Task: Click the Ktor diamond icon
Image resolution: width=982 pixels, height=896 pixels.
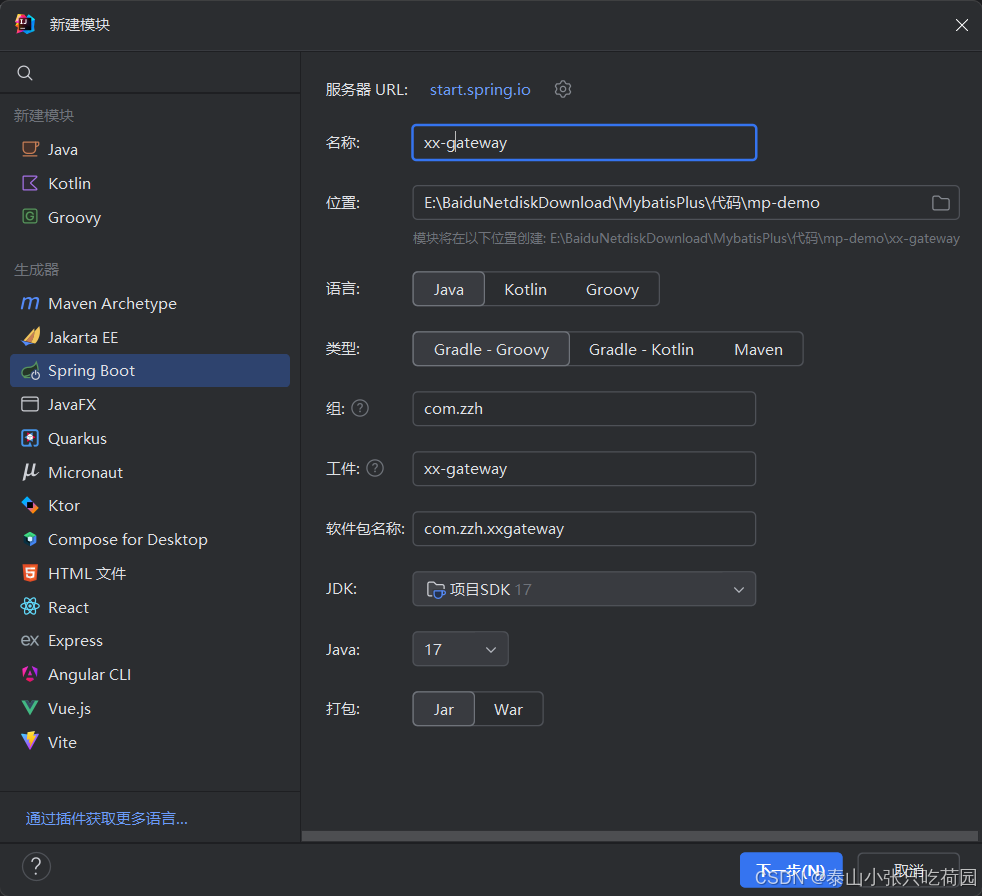Action: 30,505
